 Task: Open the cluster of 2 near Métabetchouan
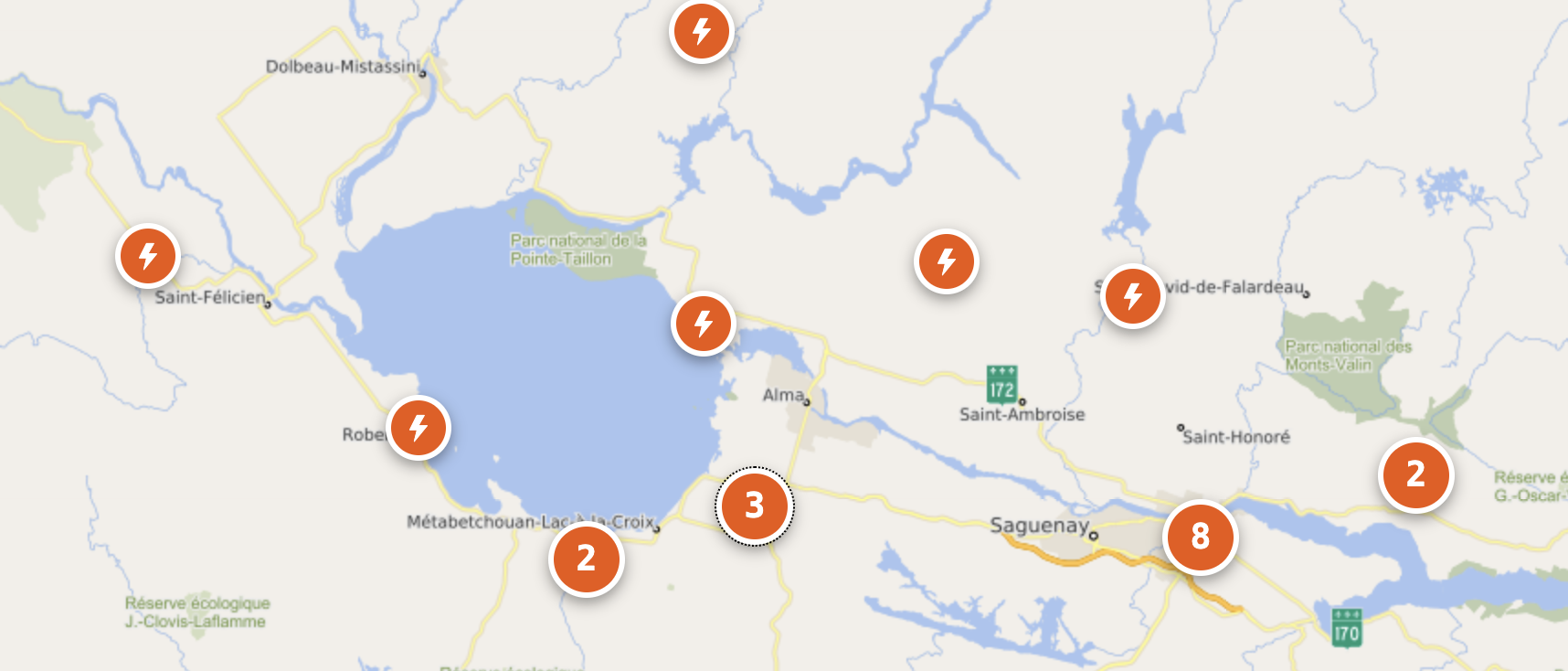586,559
